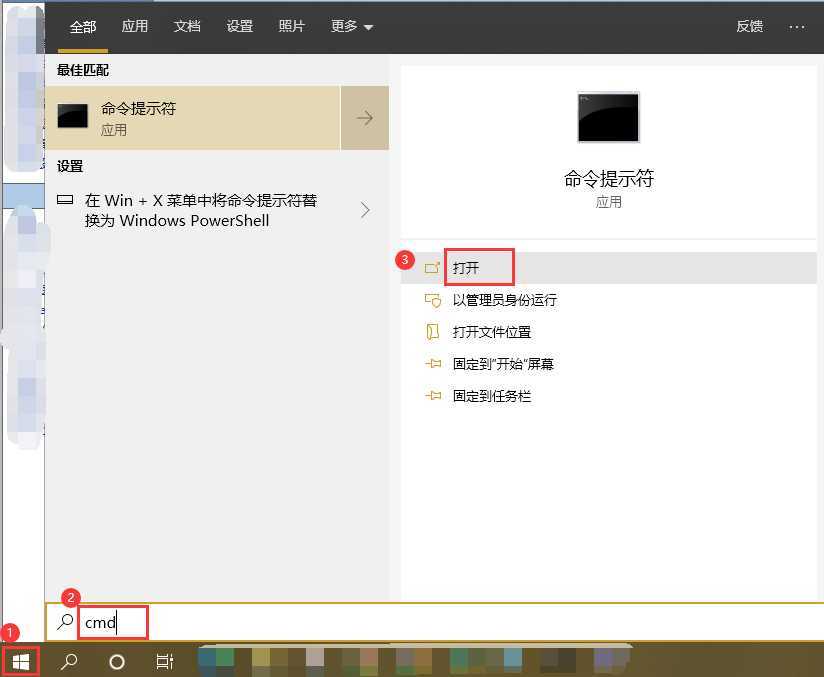The image size is (824, 677).
Task: Switch to the 文档 tab
Action: tap(187, 26)
